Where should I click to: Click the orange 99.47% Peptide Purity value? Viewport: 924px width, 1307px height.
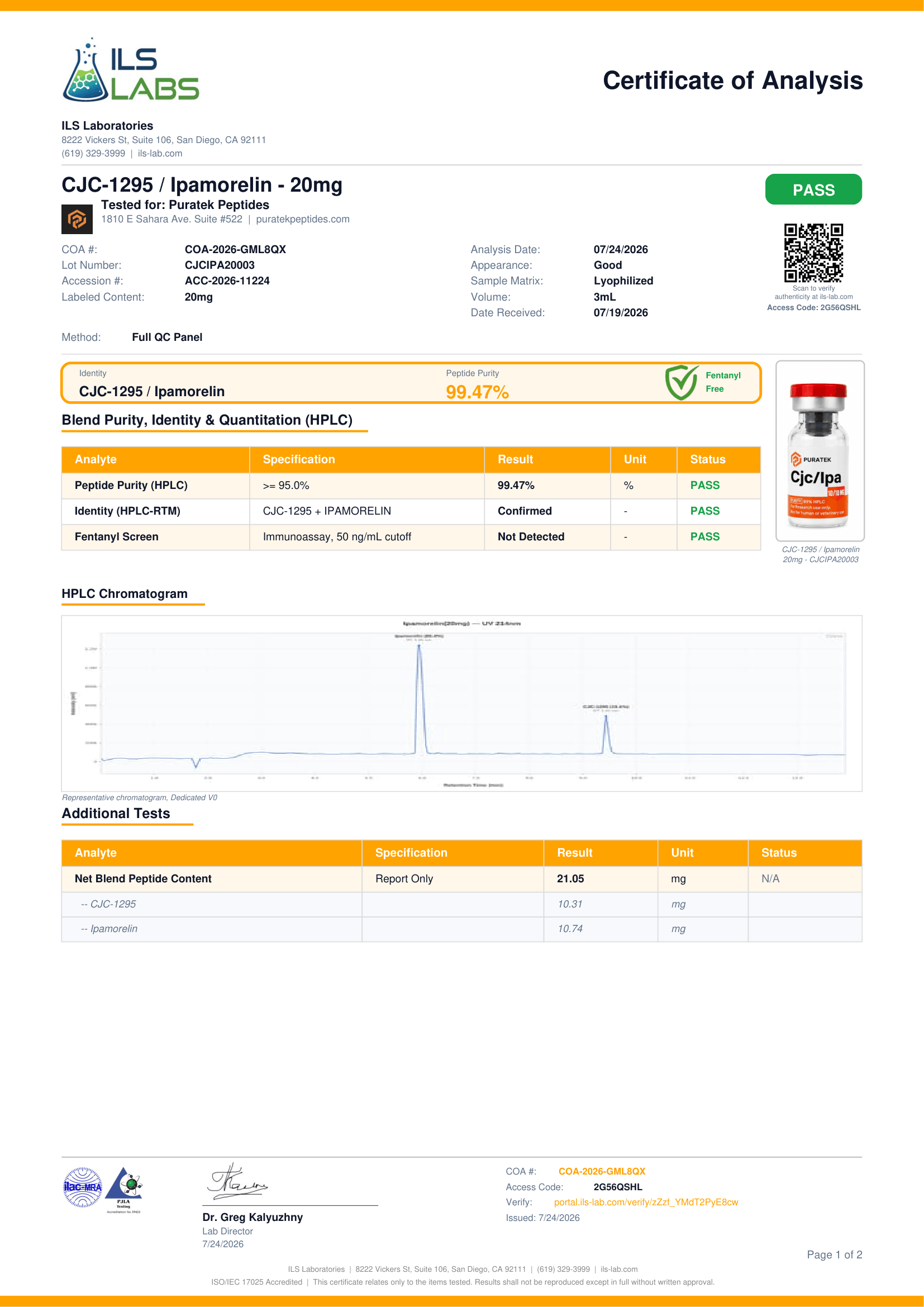477,392
